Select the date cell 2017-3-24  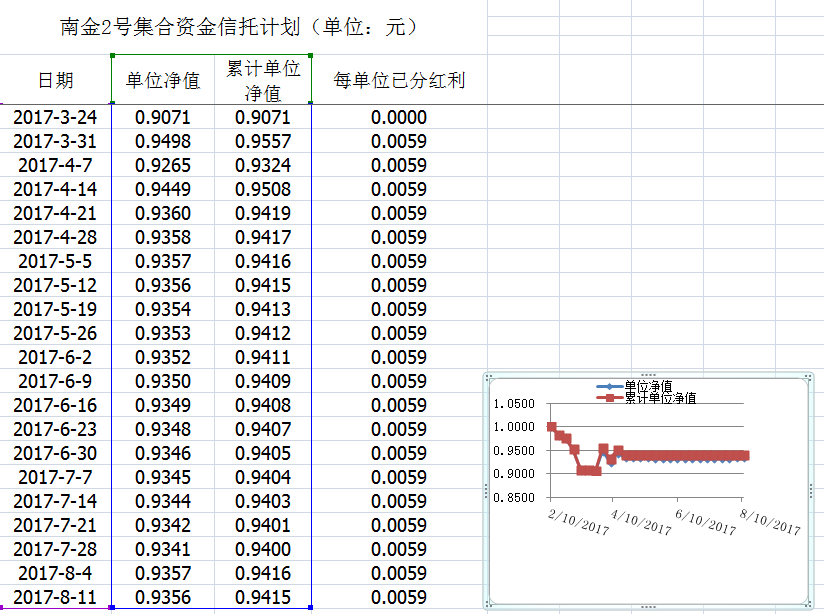click(55, 117)
